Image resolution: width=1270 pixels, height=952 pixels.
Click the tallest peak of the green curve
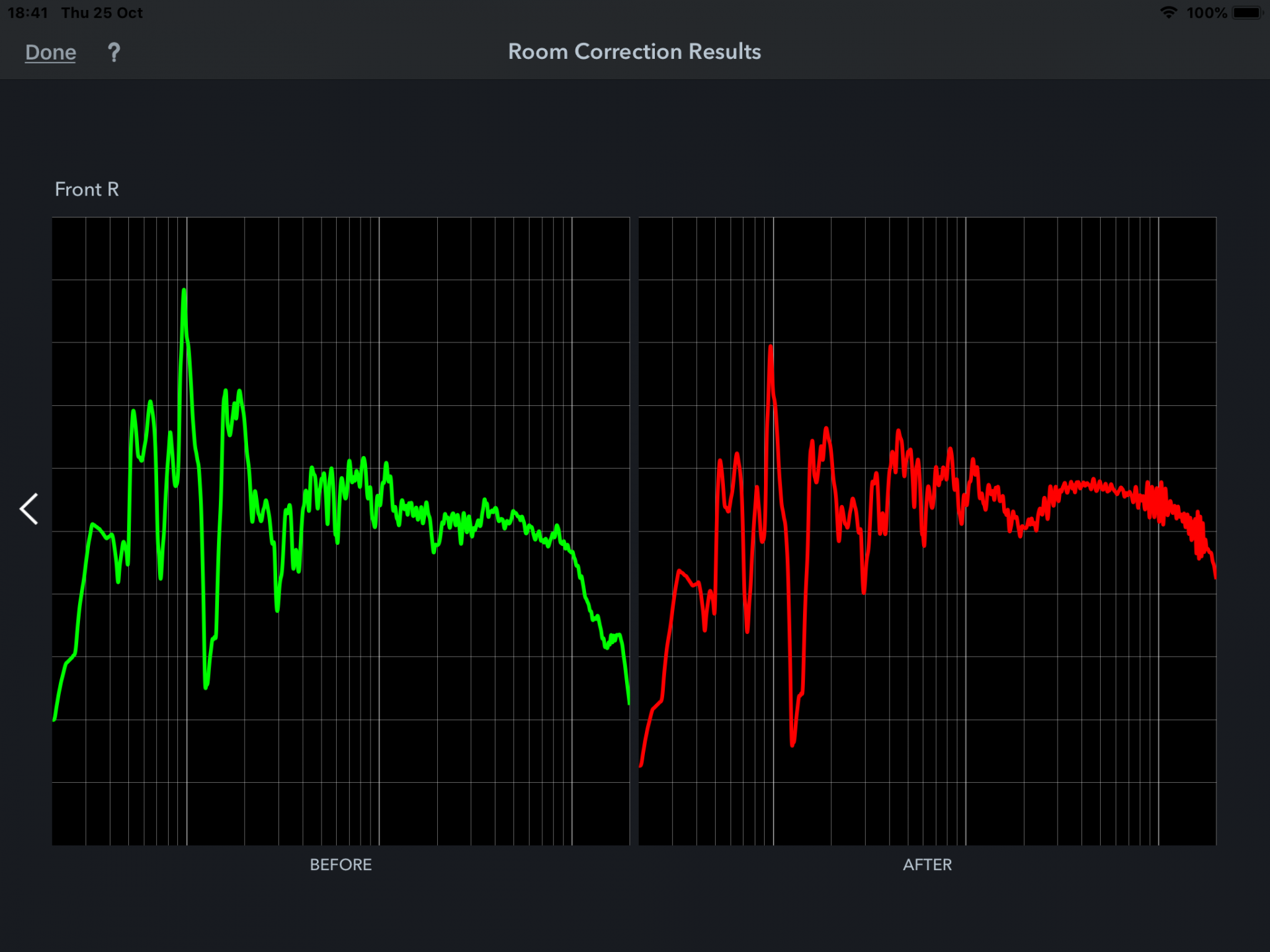[x=184, y=291]
